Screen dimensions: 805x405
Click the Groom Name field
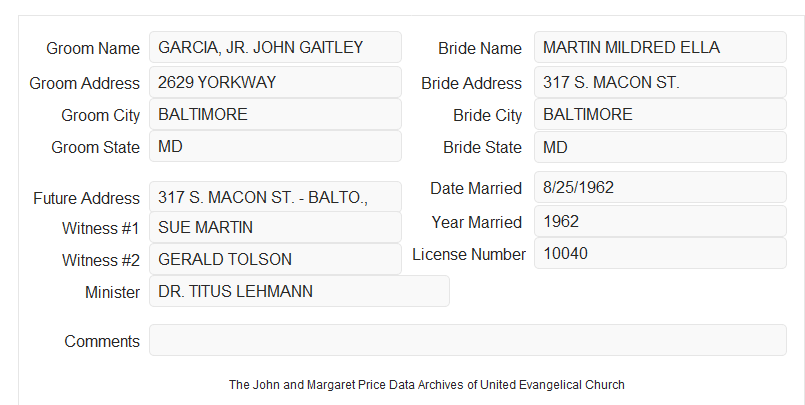[x=275, y=47]
